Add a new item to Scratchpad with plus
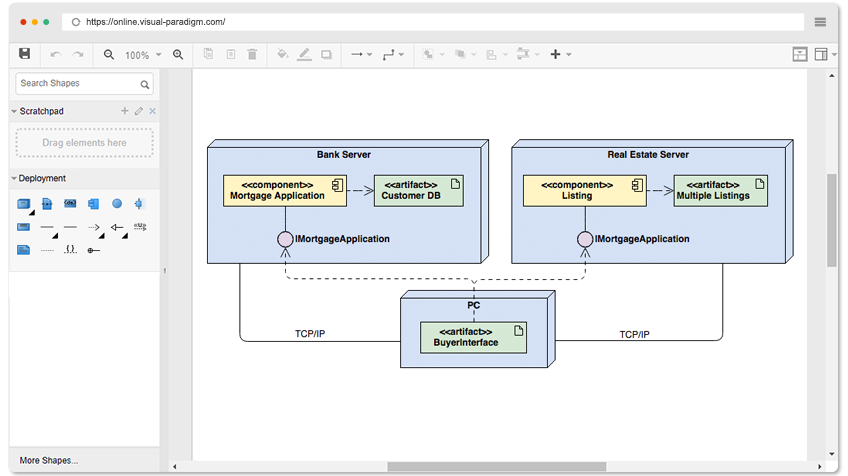Image resolution: width=848 pixels, height=476 pixels. coord(125,111)
